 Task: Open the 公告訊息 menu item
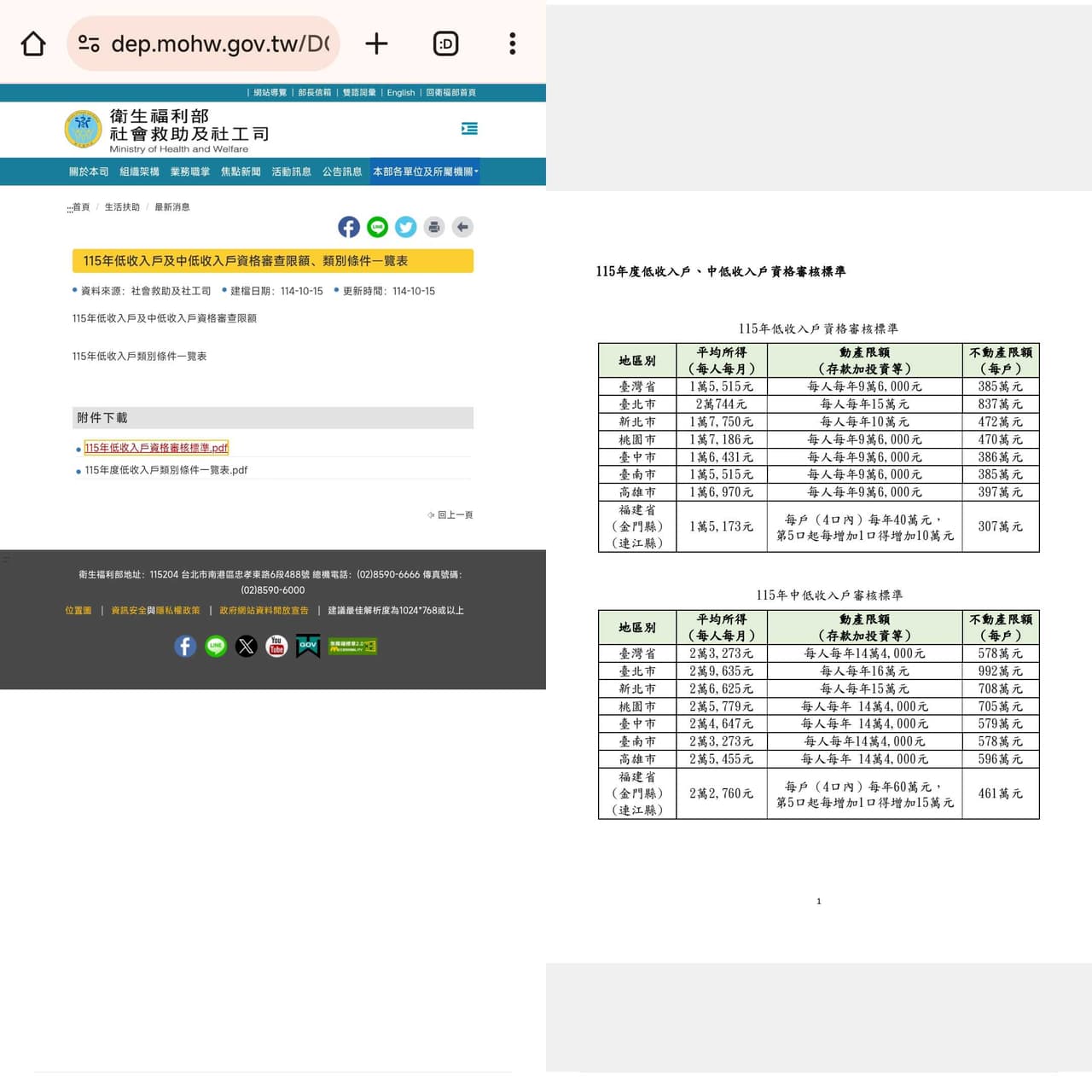[x=342, y=171]
